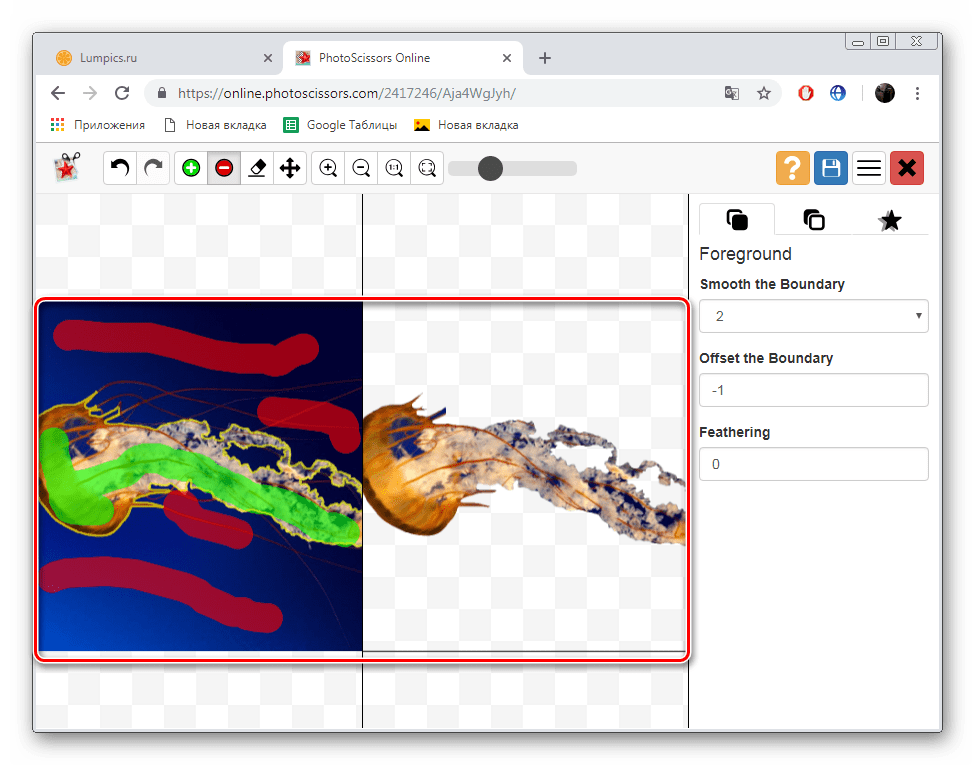
Task: Click the marker size slider handle
Action: [490, 168]
